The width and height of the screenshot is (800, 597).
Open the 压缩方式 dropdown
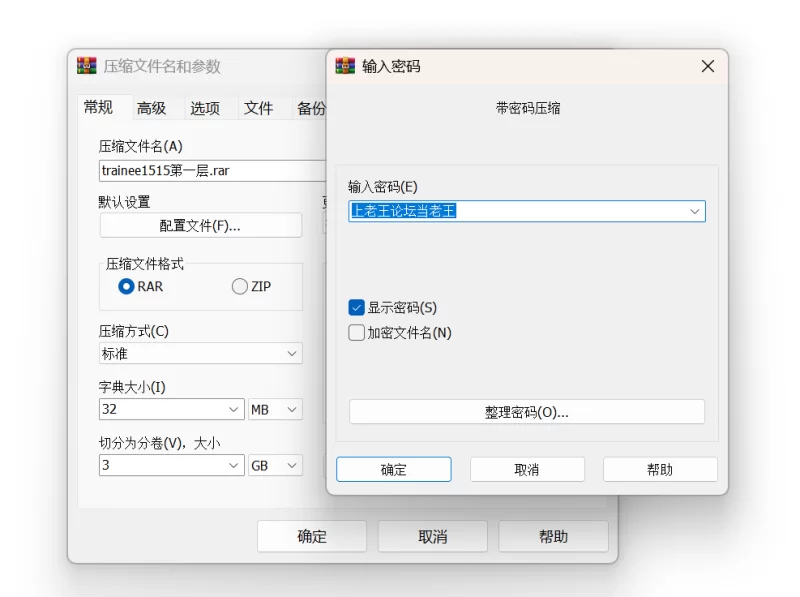292,354
